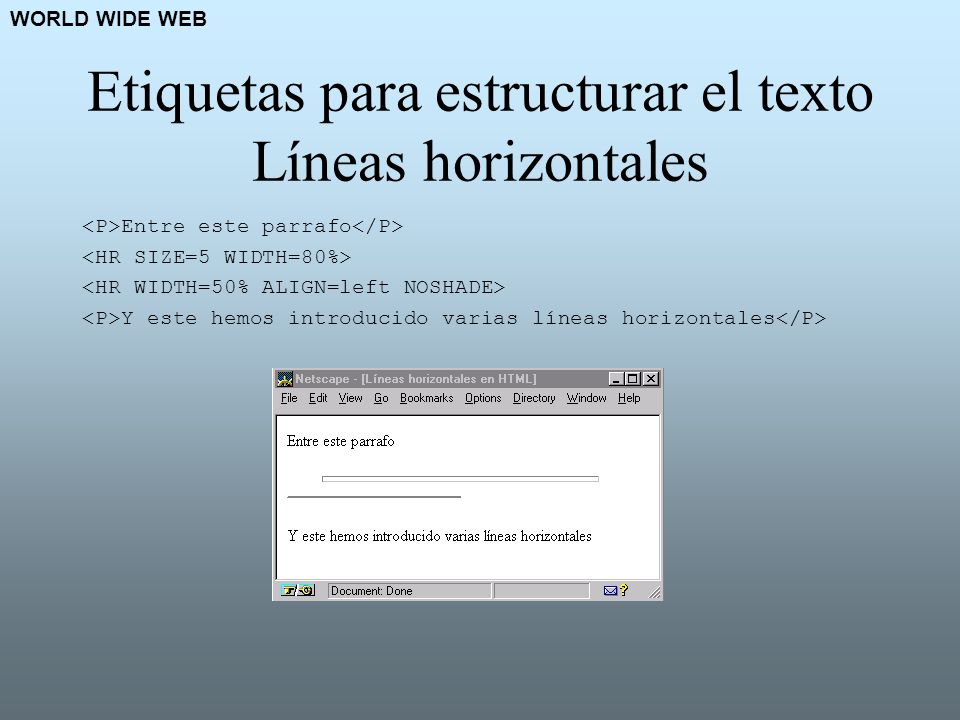Click the mail envelope icon in status bar
This screenshot has height=720, width=960.
tap(610, 591)
